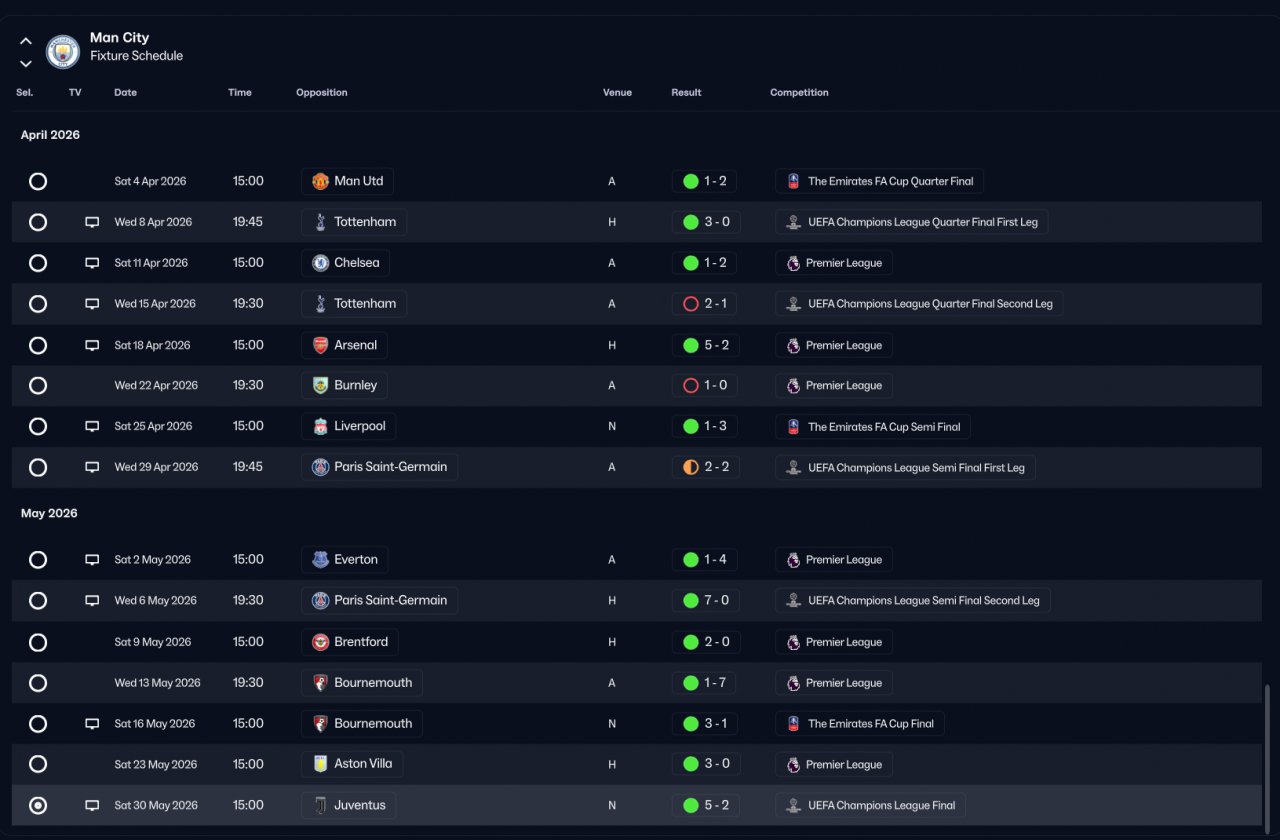Open The Emirates FA Cup Final competition

[860, 724]
